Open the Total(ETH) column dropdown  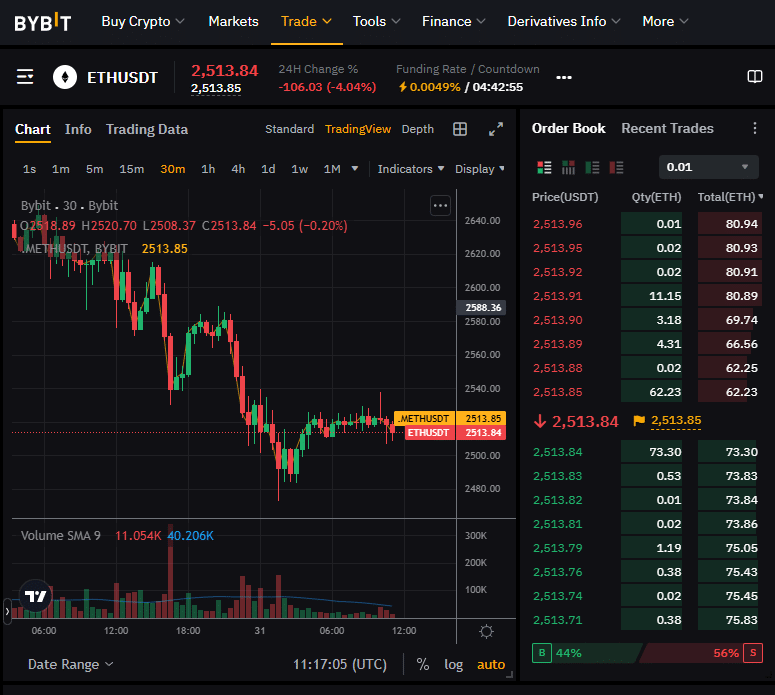[730, 197]
